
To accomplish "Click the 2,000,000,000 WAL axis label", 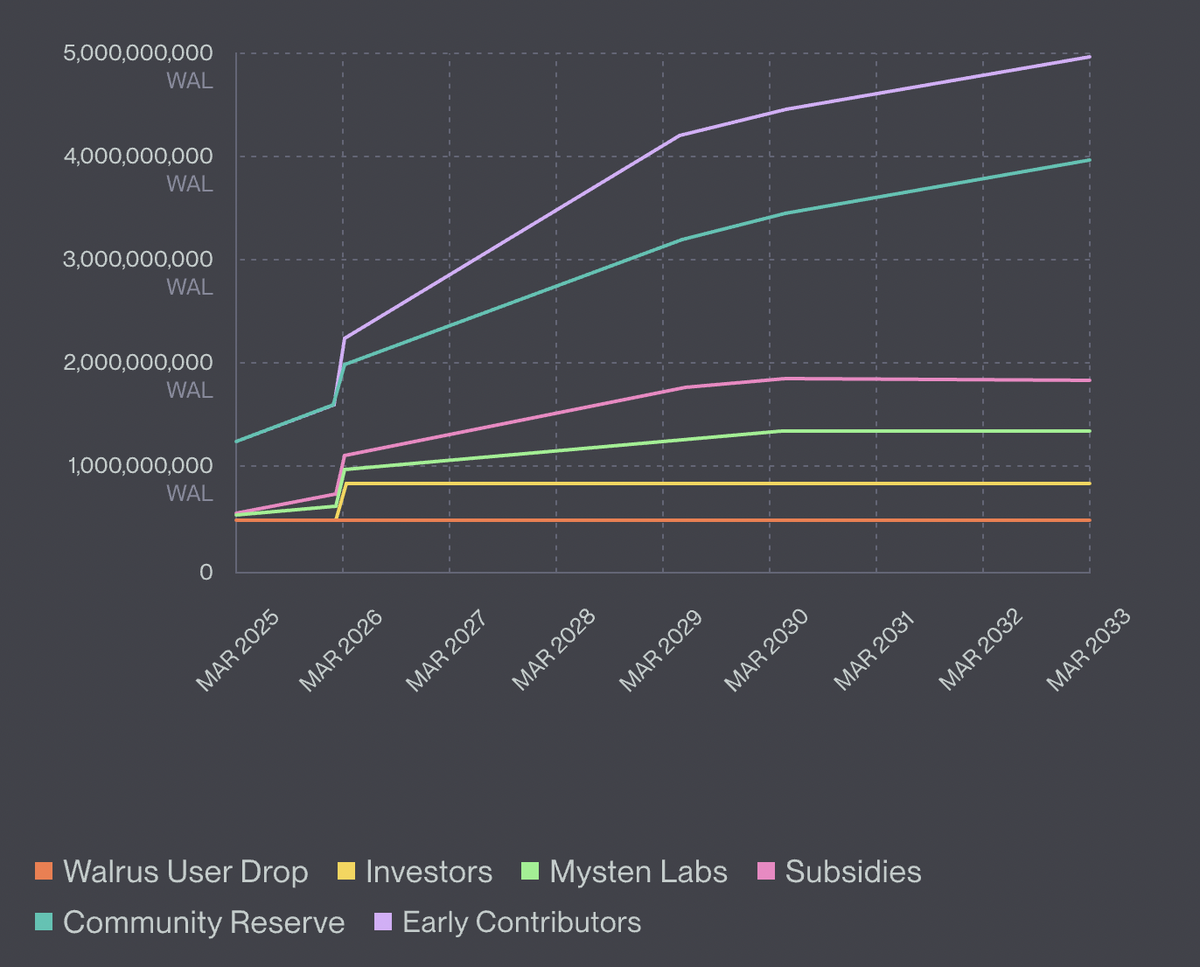I will 138,362.
